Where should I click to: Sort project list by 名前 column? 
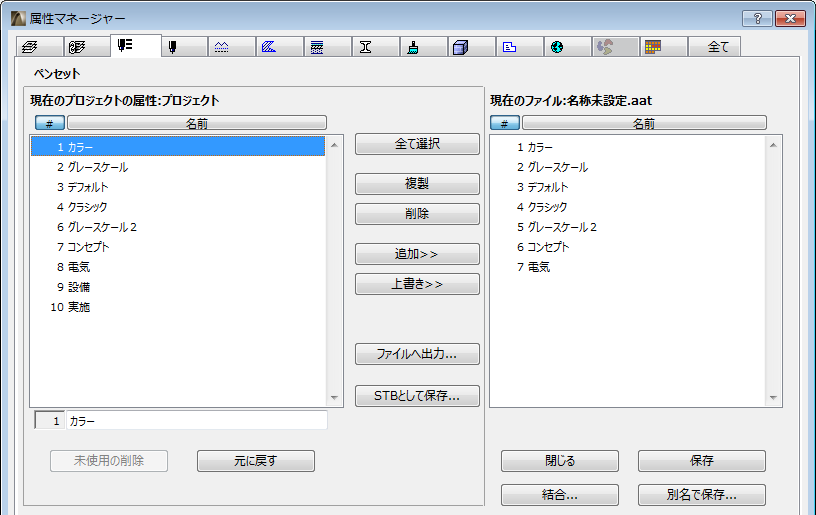pyautogui.click(x=197, y=123)
